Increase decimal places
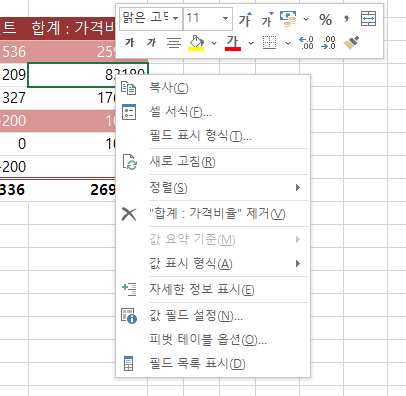The width and height of the screenshot is (406, 396). (x=306, y=43)
